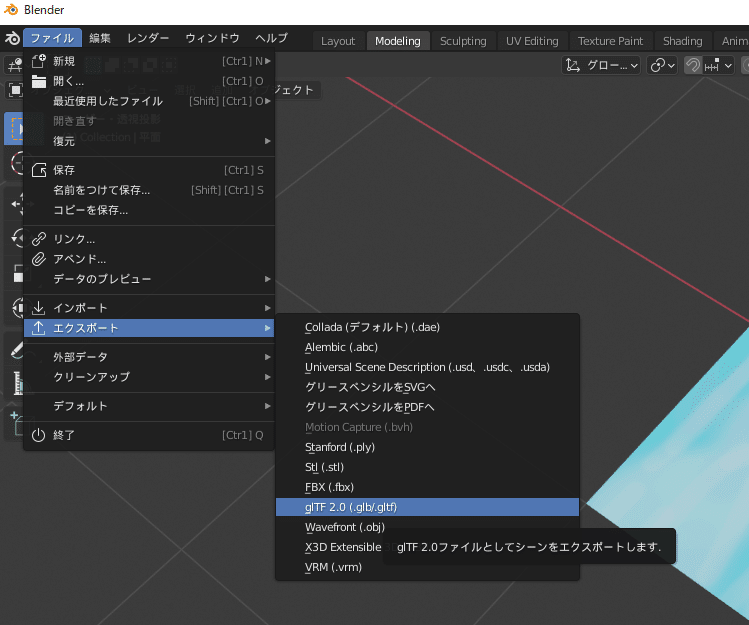
Task: Click the new-file document icon beside 新規
Action: tap(39, 61)
